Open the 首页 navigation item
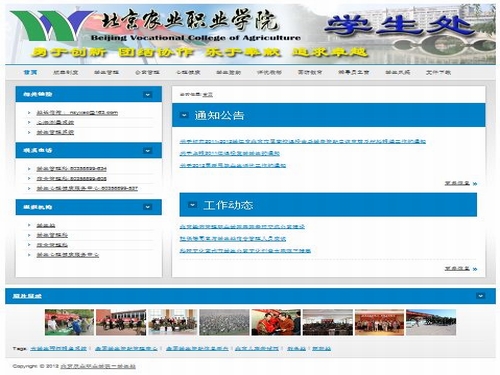500x375 pixels. 30,72
